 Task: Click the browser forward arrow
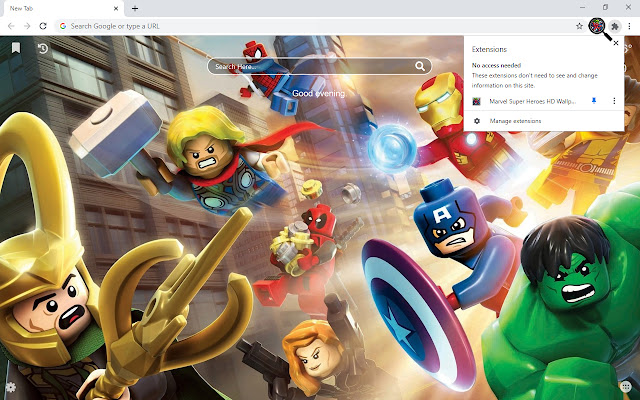click(x=27, y=26)
